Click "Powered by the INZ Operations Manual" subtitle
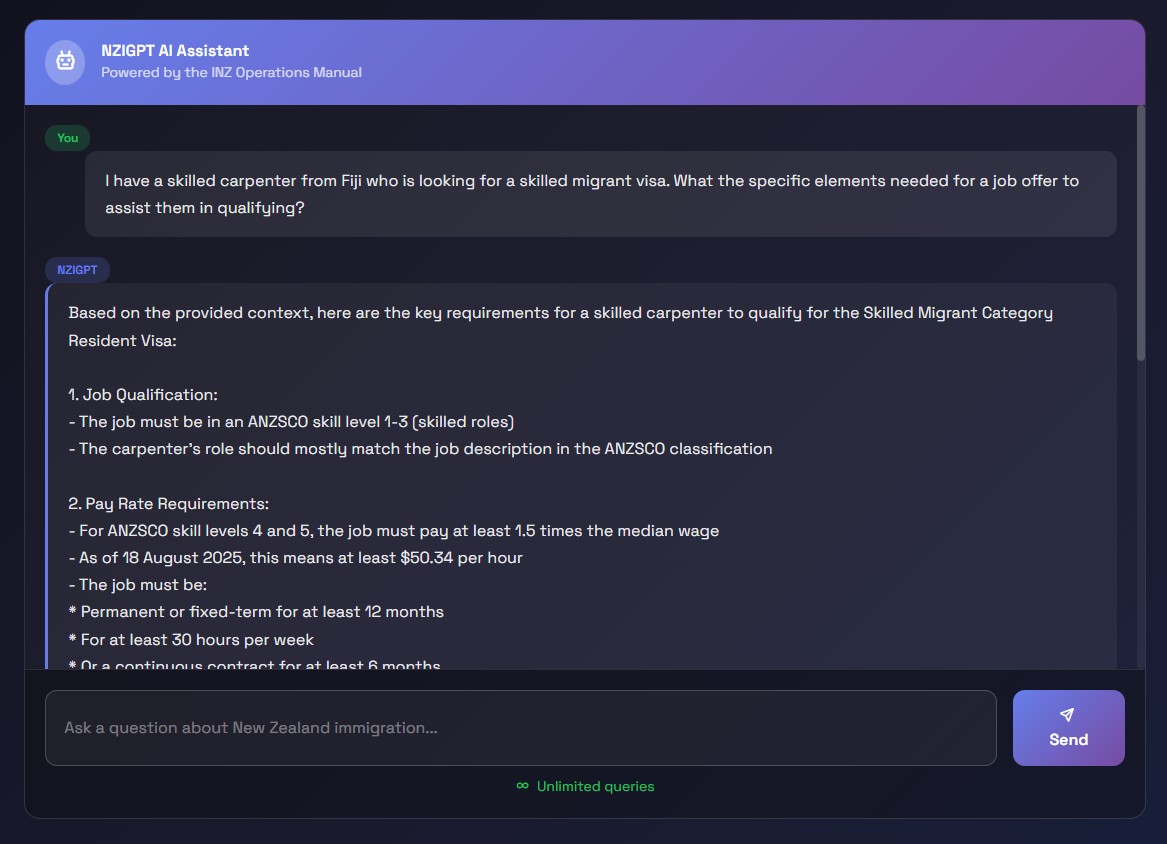Viewport: 1167px width, 844px height. [x=231, y=72]
